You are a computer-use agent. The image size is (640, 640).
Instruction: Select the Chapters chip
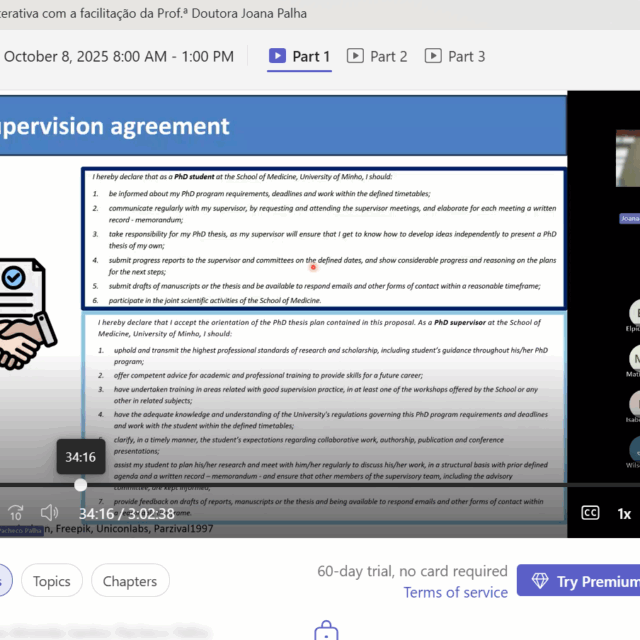point(130,581)
